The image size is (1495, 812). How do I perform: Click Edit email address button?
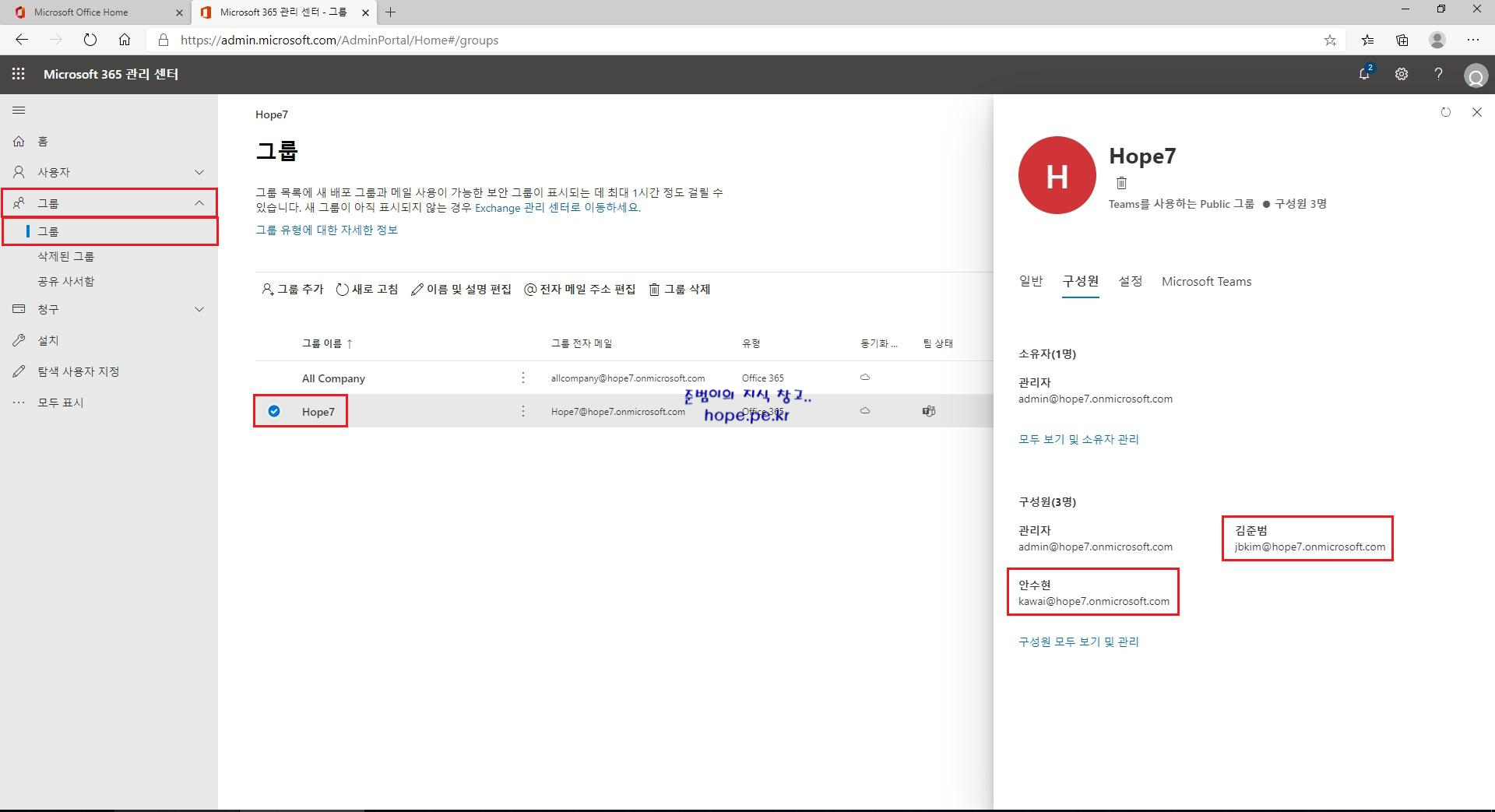tap(580, 289)
